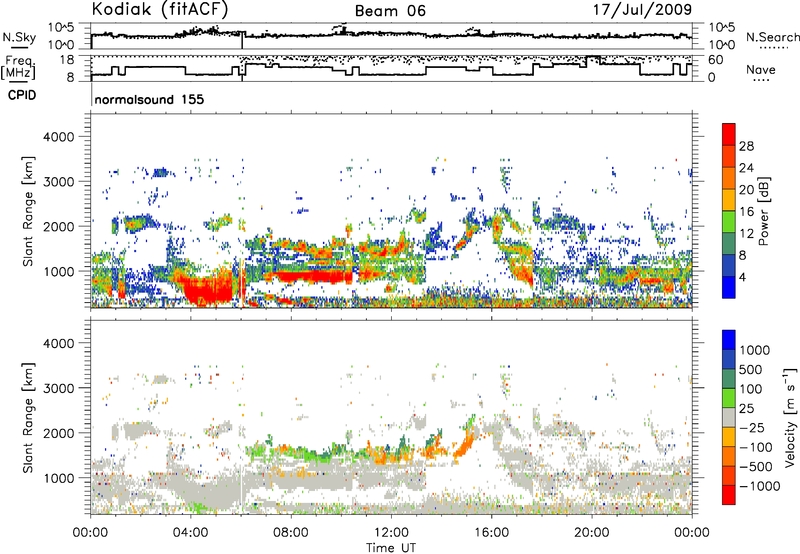Click the 100 label on velocity color bar
Viewport: 800px width, 554px height.
pos(751,389)
